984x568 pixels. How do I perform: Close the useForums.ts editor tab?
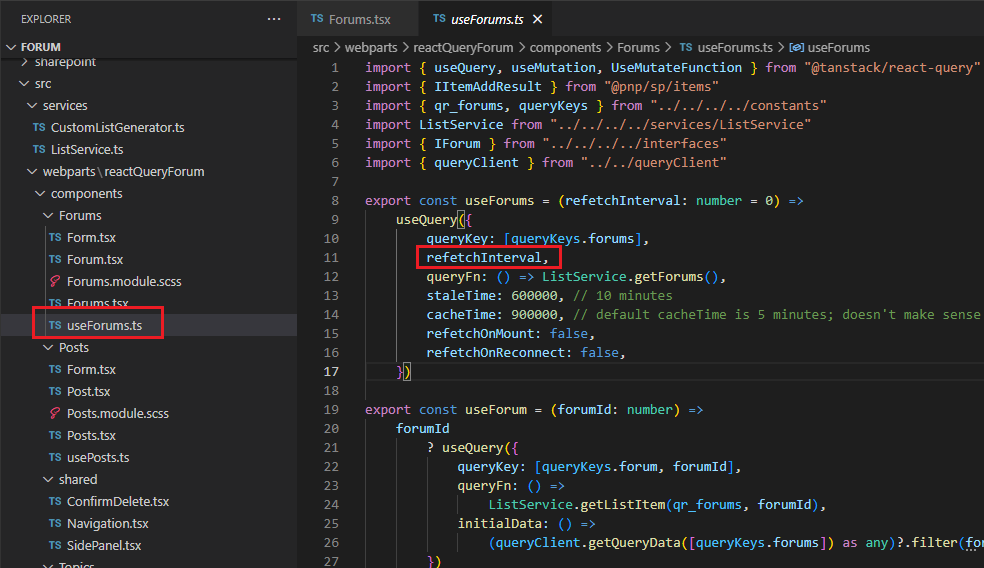[x=537, y=19]
